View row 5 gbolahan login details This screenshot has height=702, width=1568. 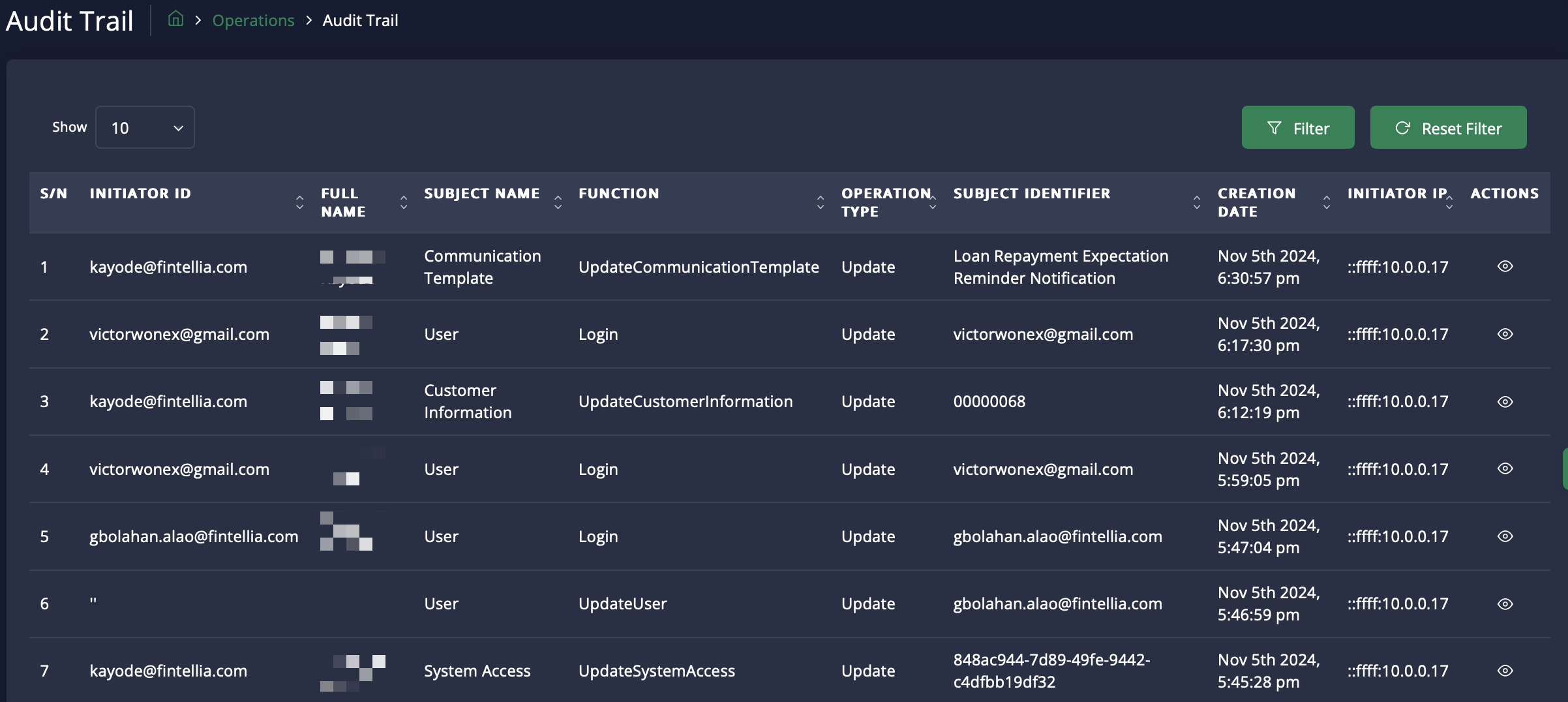[x=1505, y=536]
